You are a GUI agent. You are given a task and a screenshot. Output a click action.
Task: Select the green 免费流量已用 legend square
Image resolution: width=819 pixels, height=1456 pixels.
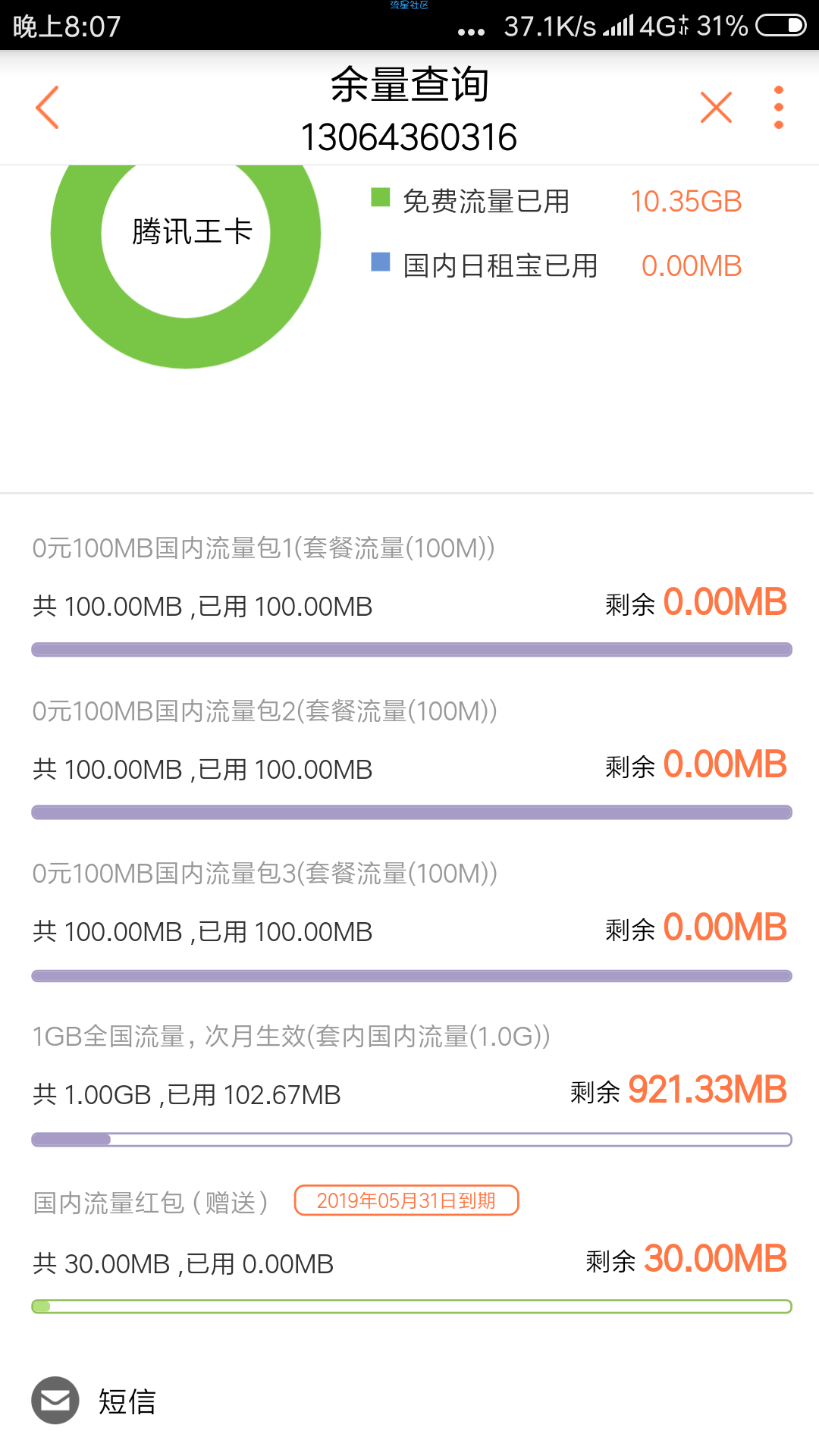(x=380, y=197)
